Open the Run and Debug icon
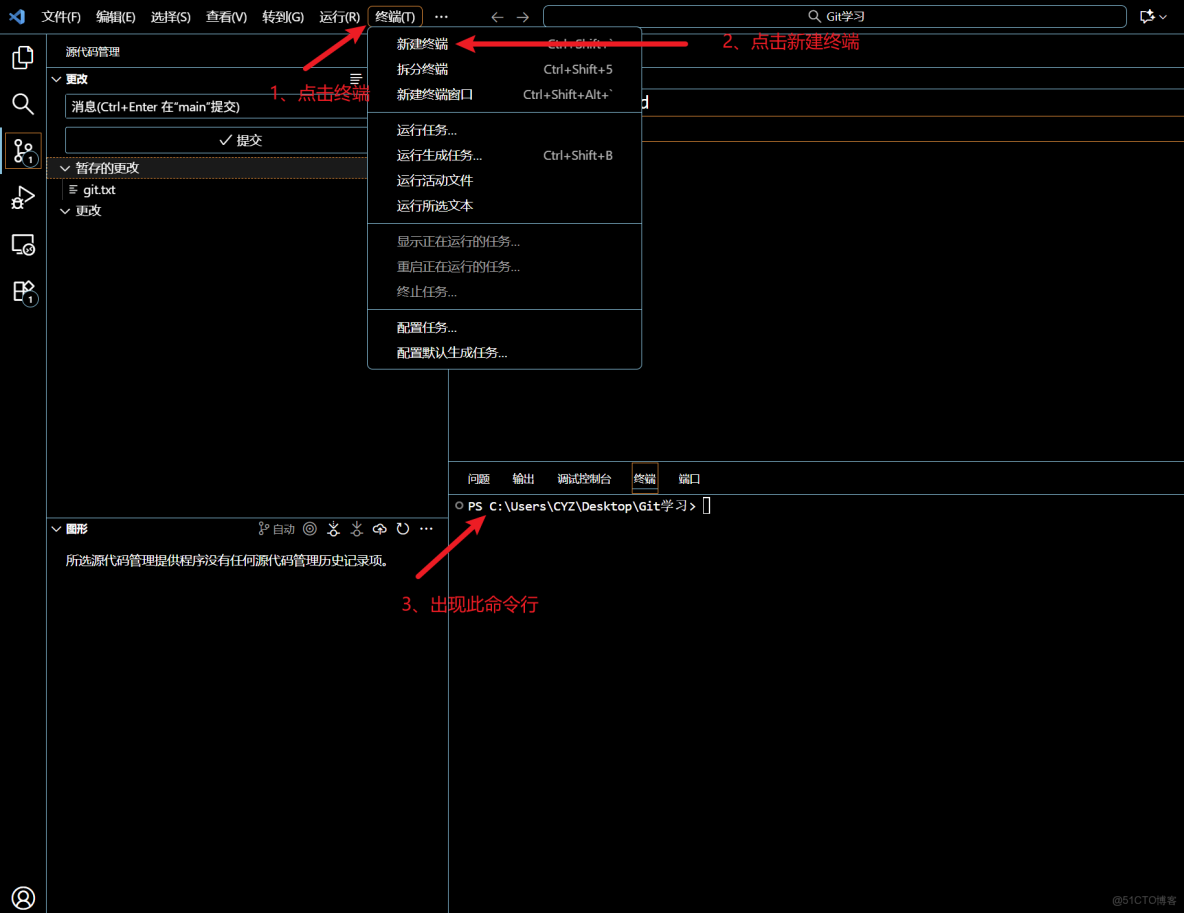This screenshot has height=913, width=1184. (22, 198)
